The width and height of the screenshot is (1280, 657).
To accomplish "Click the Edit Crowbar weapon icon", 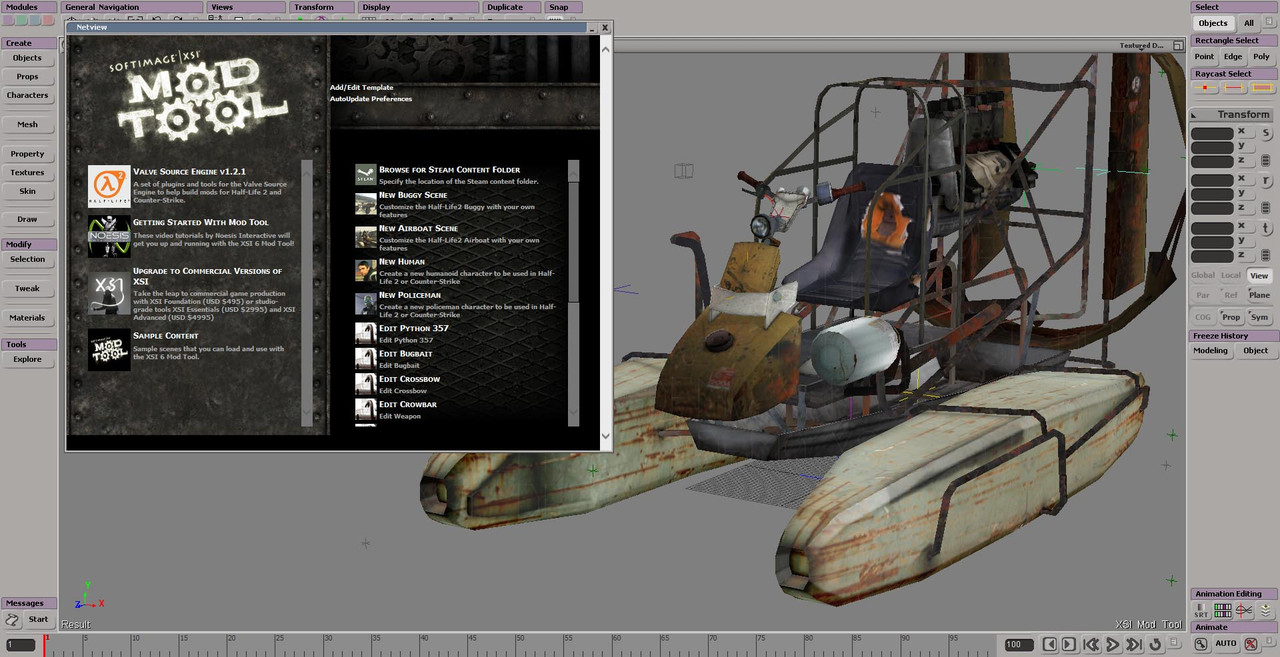I will coord(366,410).
